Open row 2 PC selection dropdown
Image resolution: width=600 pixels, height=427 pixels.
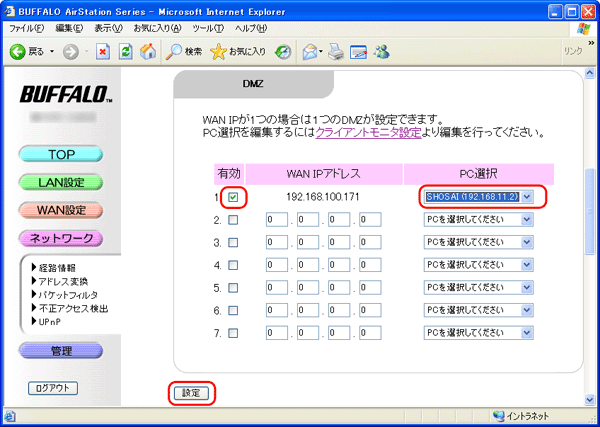478,220
